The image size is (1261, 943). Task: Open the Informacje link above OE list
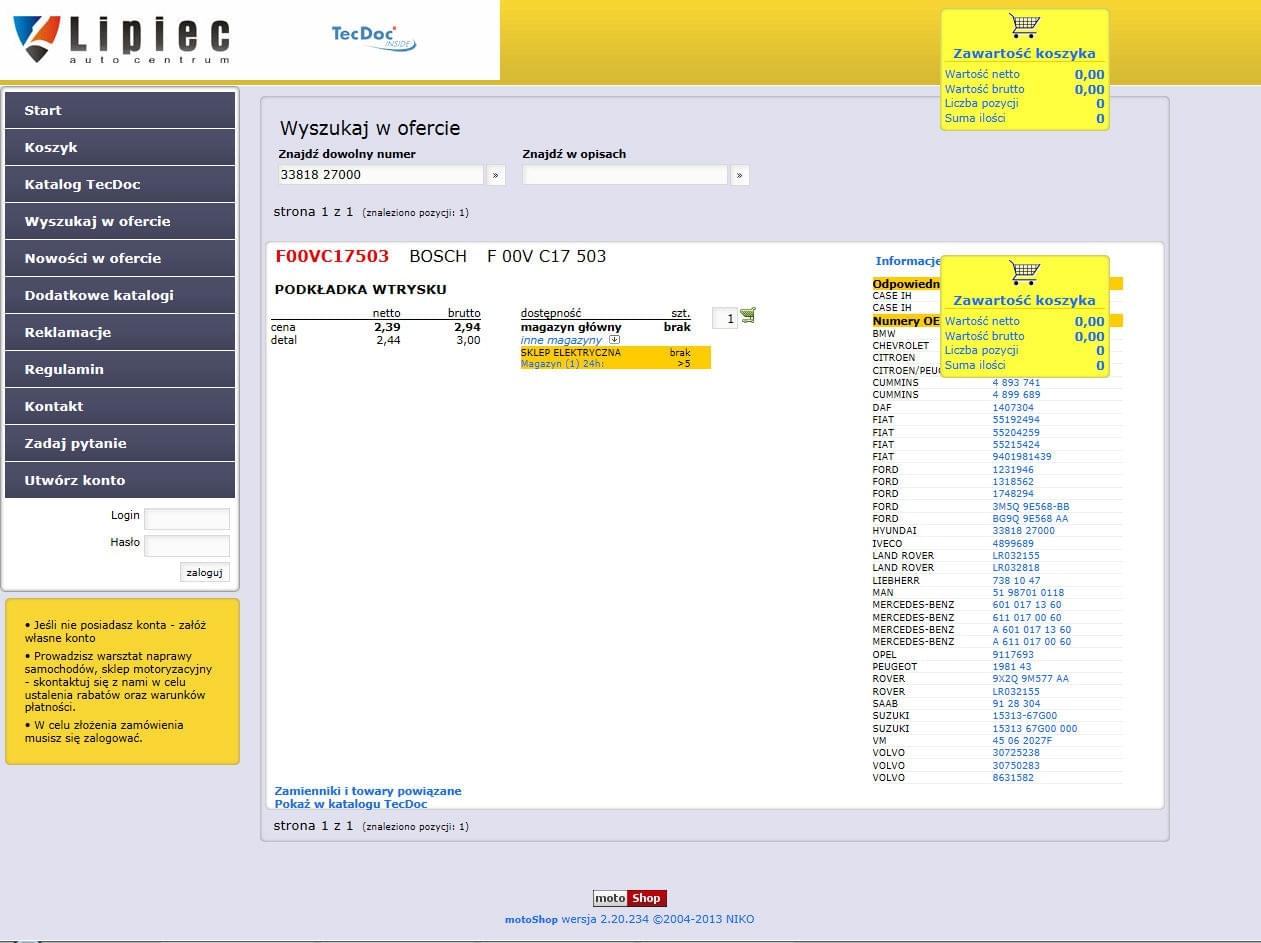(x=908, y=261)
